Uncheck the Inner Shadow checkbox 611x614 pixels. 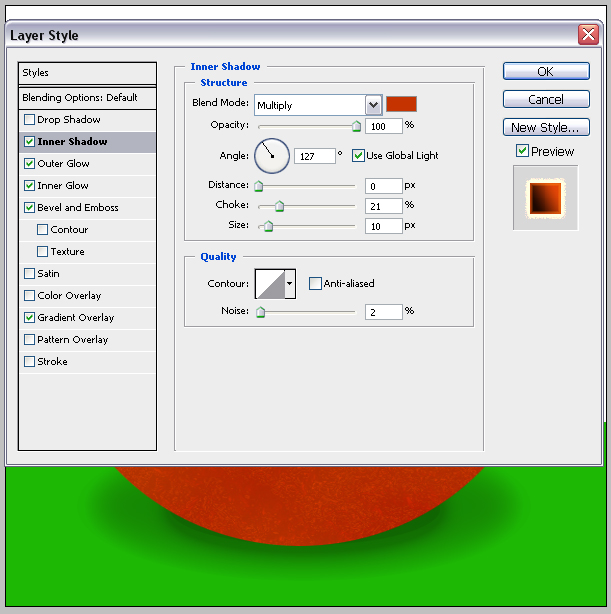(x=29, y=141)
